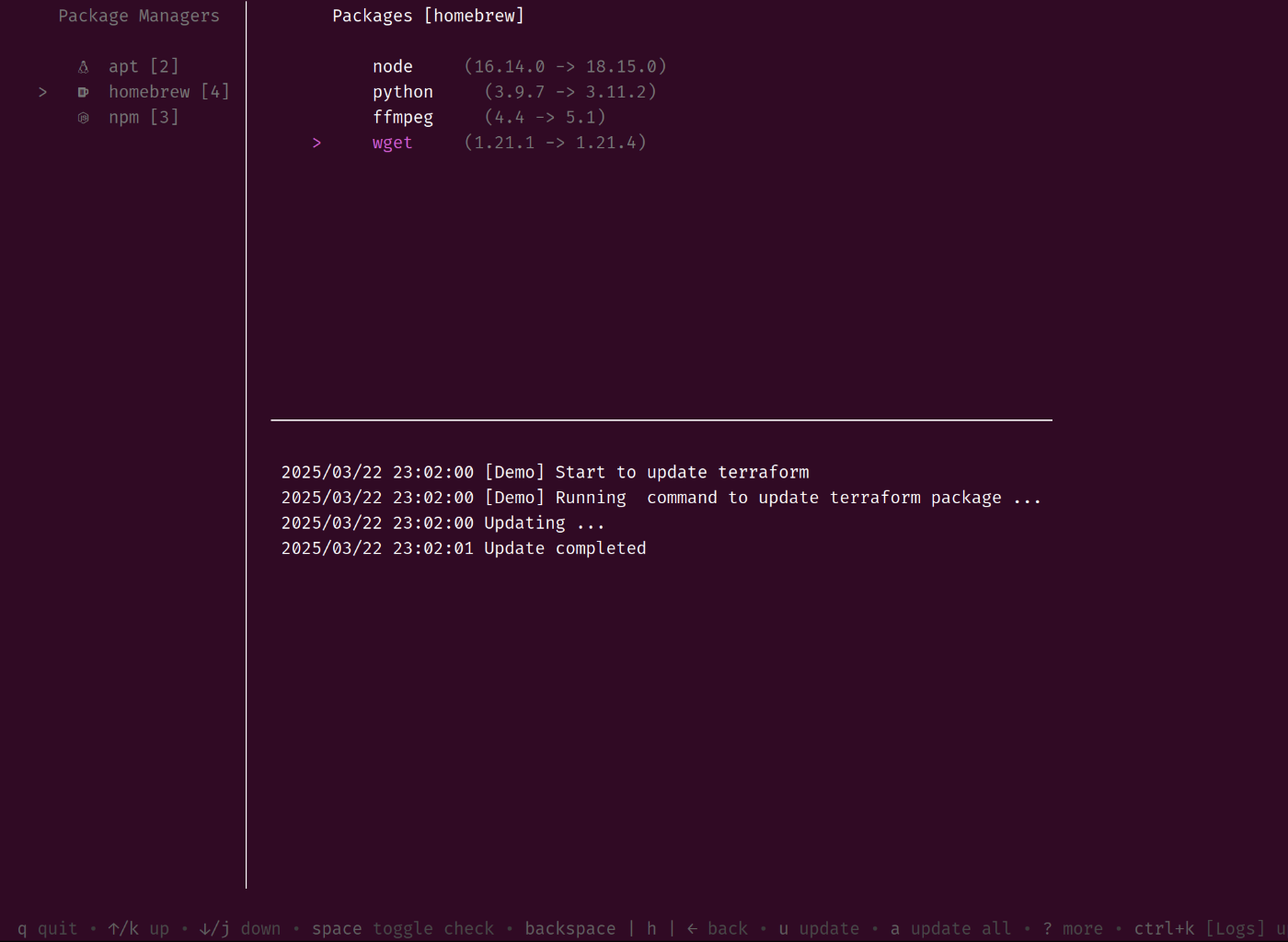This screenshot has width=1288, height=942.
Task: Click node version (16.14.0 -> 18.15.0)
Action: [x=566, y=66]
